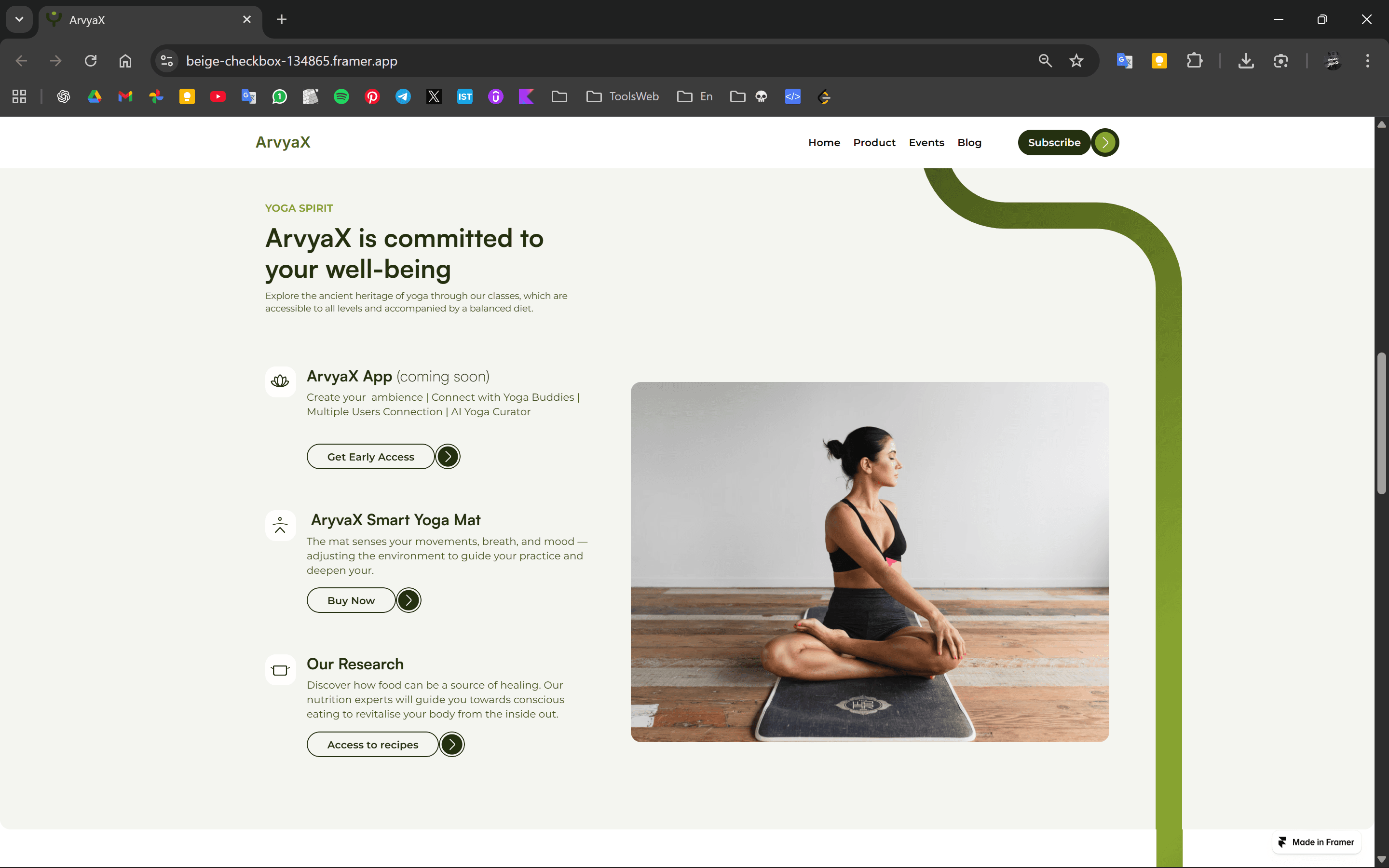1389x868 pixels.
Task: Bookmark this page with star icon
Action: click(1076, 61)
